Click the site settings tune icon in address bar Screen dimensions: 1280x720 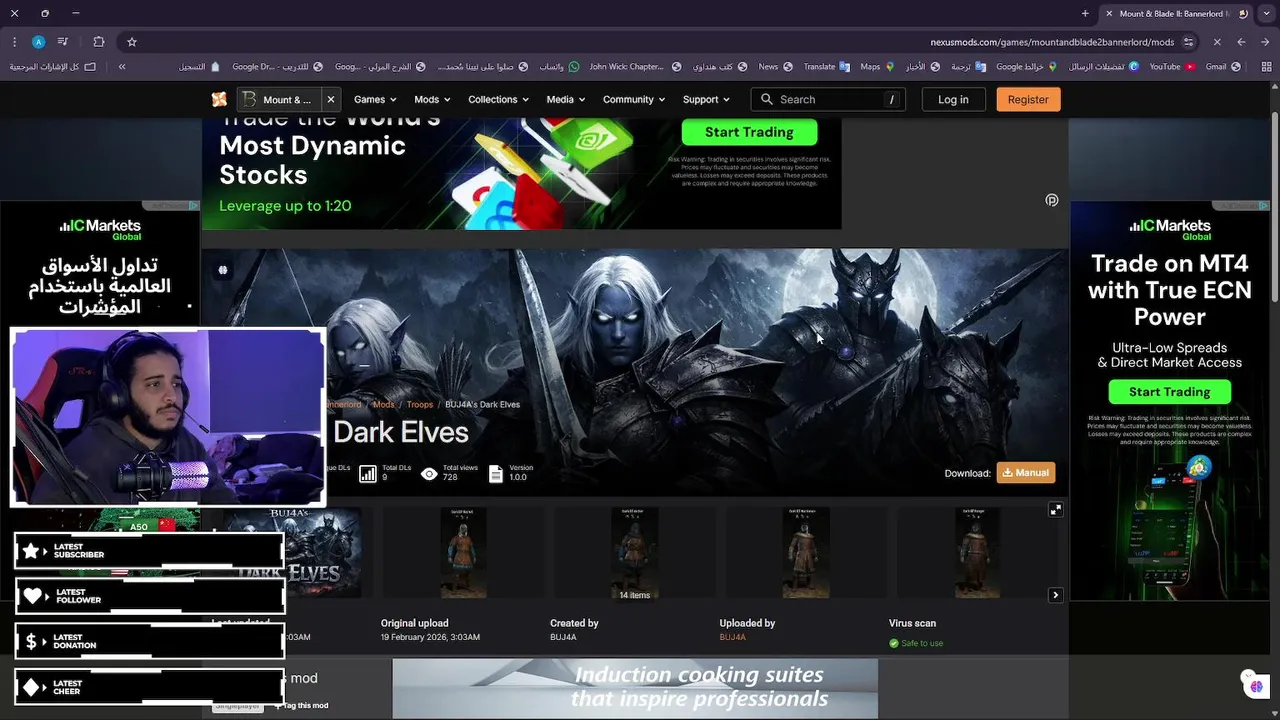pos(1188,42)
